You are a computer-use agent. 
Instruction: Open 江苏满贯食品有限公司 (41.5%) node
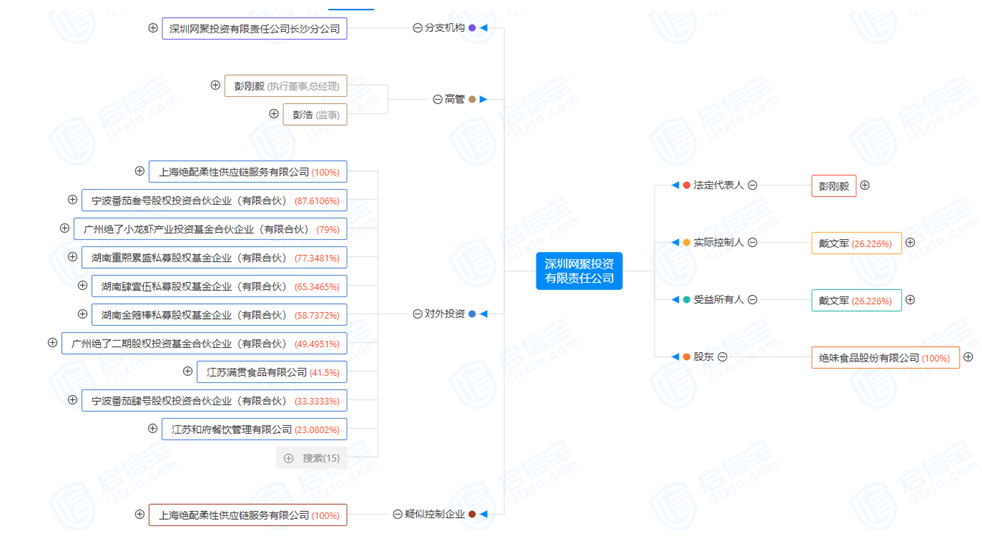[x=272, y=372]
